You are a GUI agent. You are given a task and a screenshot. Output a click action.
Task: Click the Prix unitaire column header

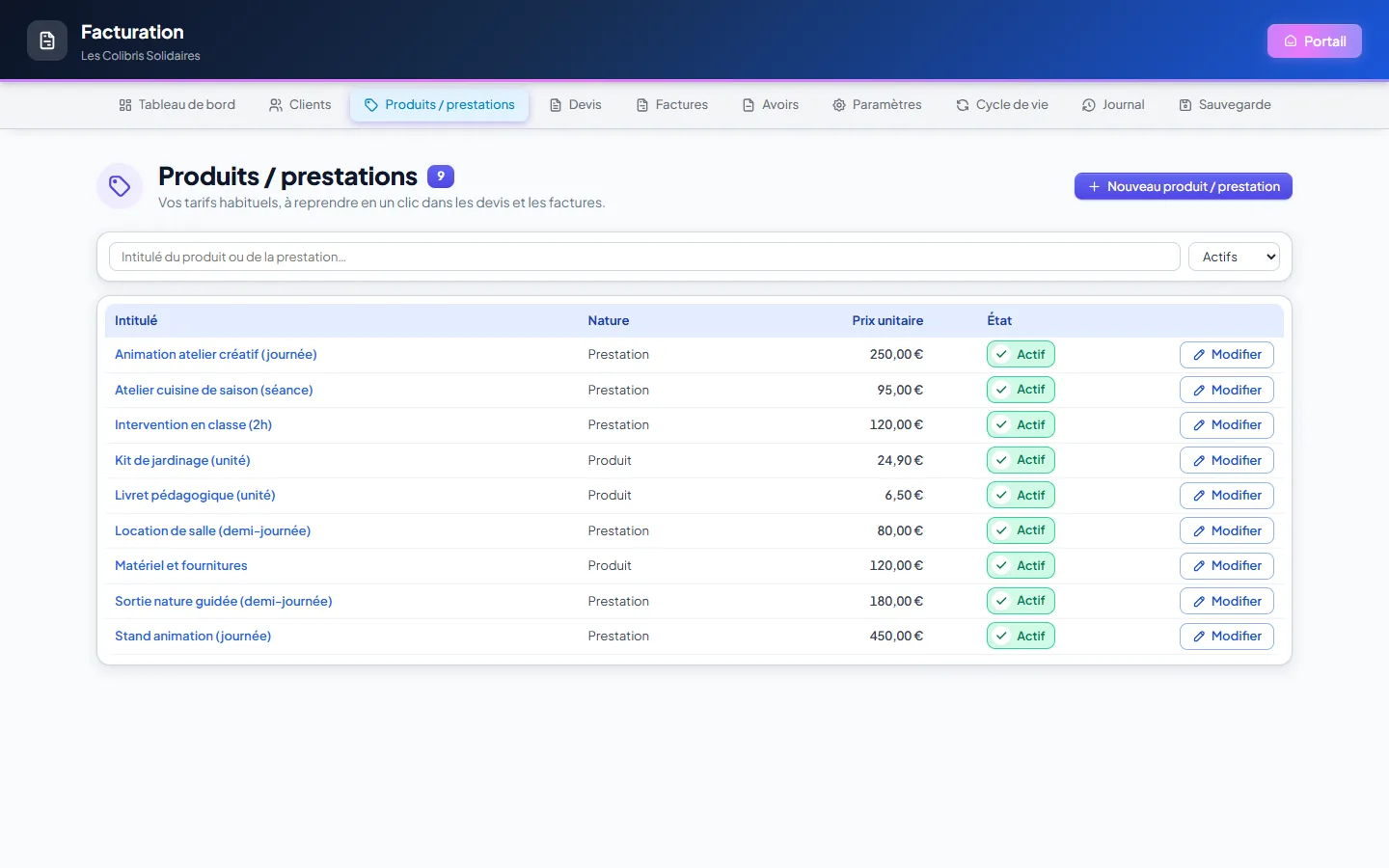[887, 320]
